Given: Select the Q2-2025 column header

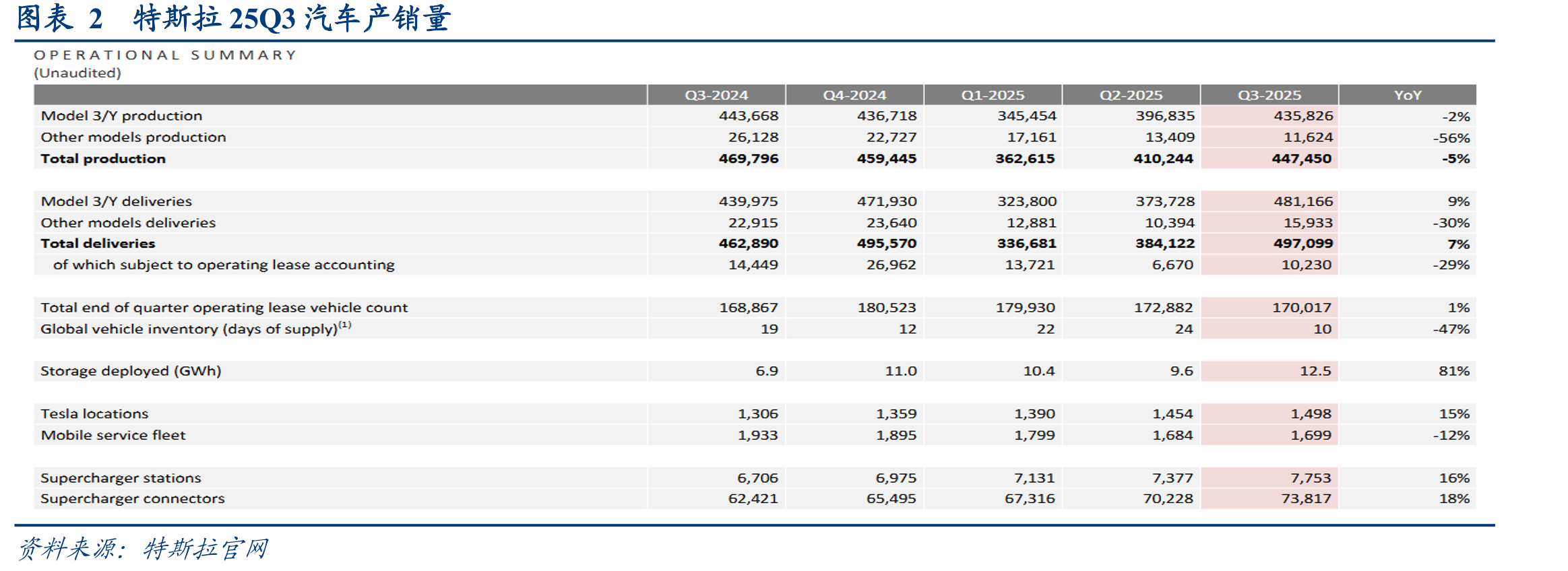Looking at the screenshot, I should click(1131, 95).
